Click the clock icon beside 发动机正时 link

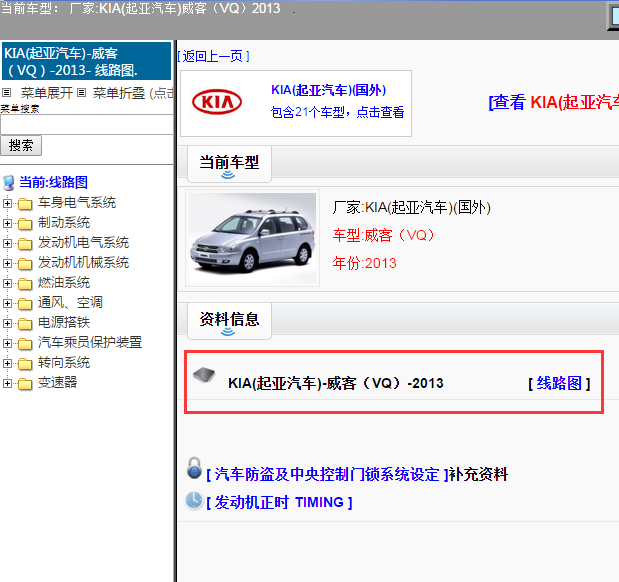click(194, 500)
